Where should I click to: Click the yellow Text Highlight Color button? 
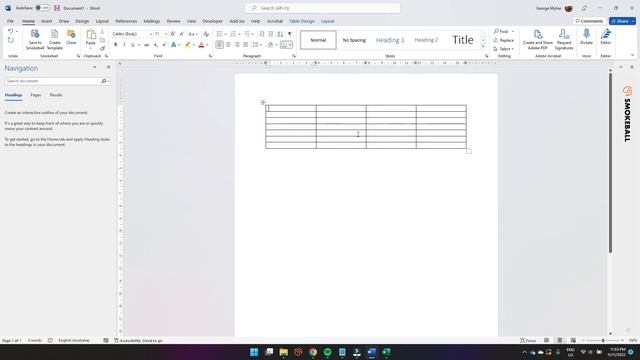[188, 45]
